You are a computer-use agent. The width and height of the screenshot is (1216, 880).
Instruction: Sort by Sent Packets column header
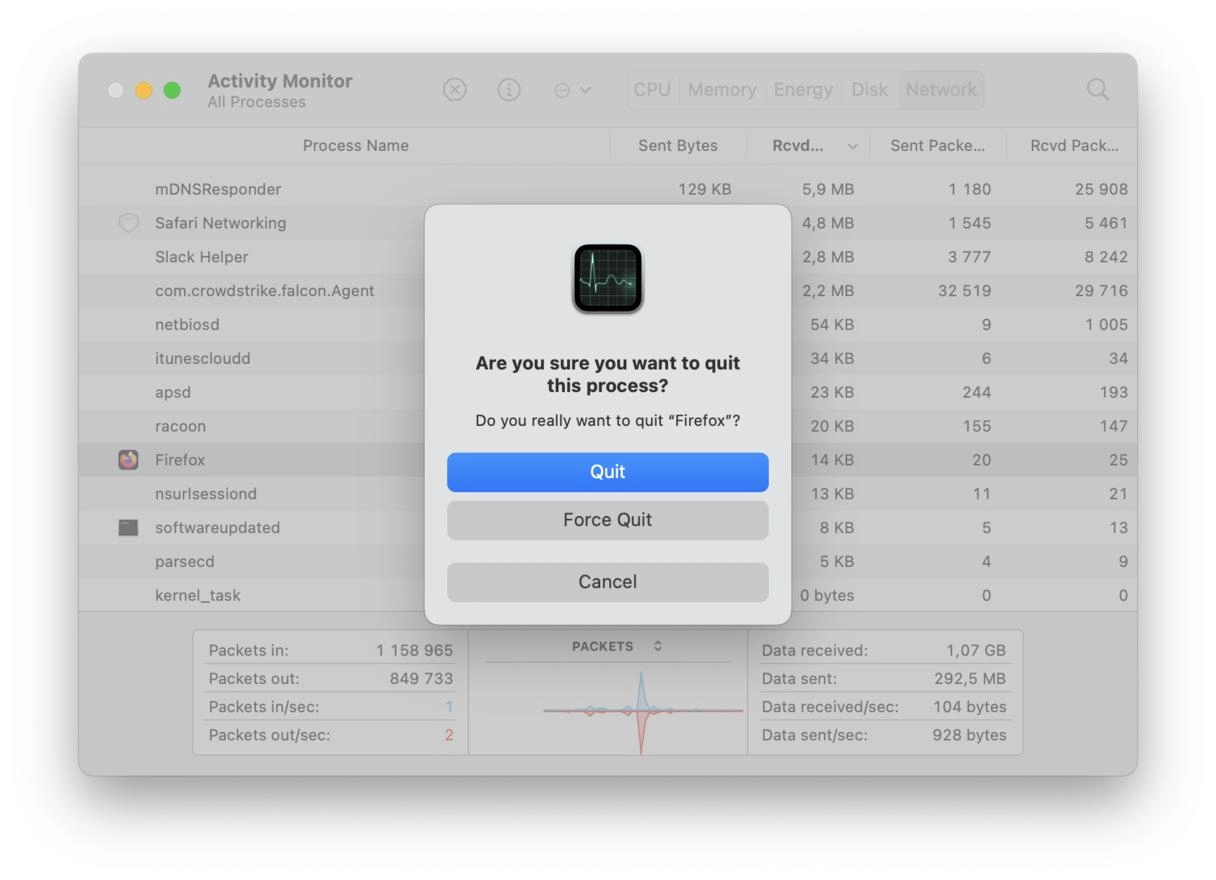(x=937, y=146)
